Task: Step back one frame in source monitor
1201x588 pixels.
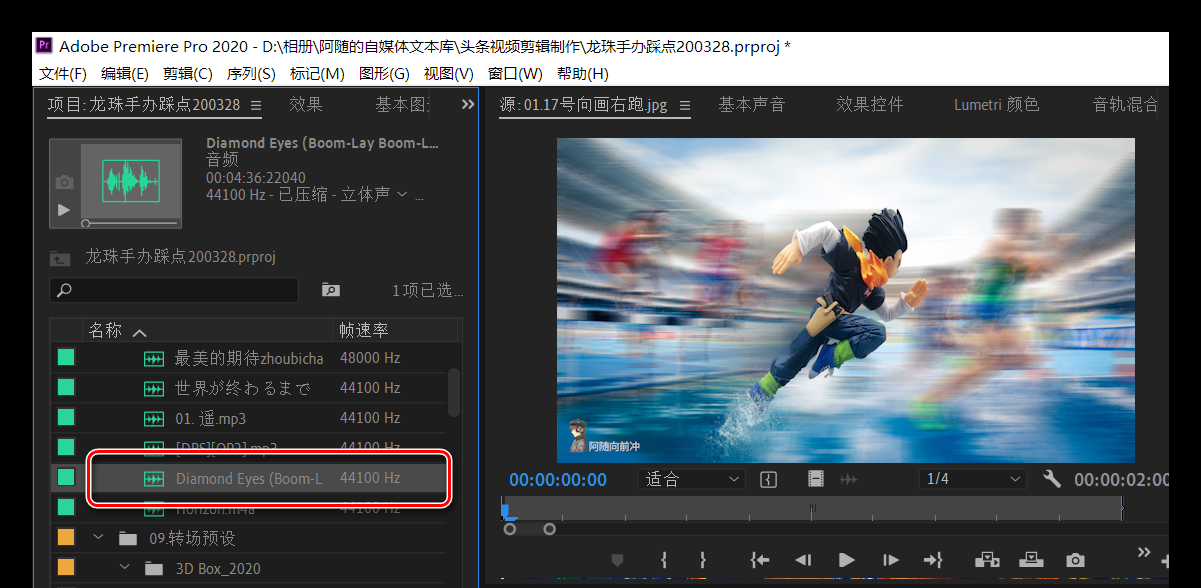Action: click(x=803, y=560)
